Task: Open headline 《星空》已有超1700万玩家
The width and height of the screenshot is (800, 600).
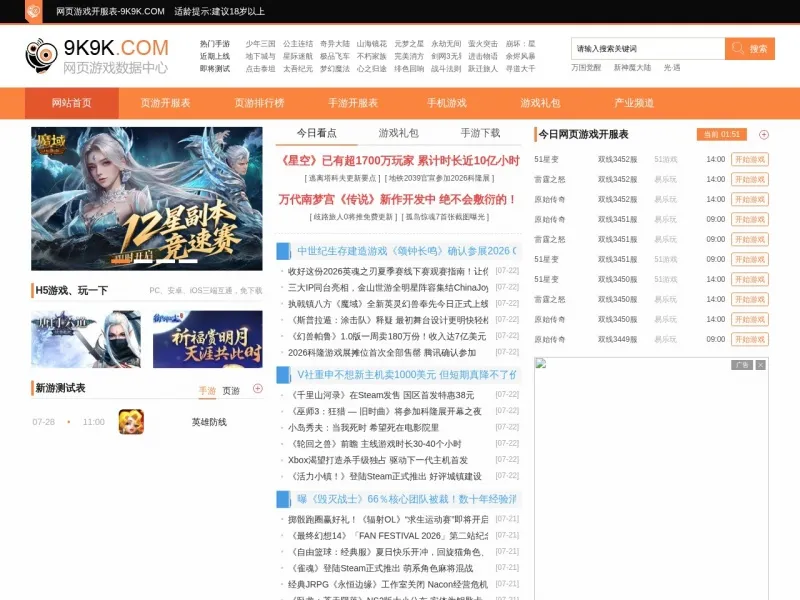Action: [399, 161]
